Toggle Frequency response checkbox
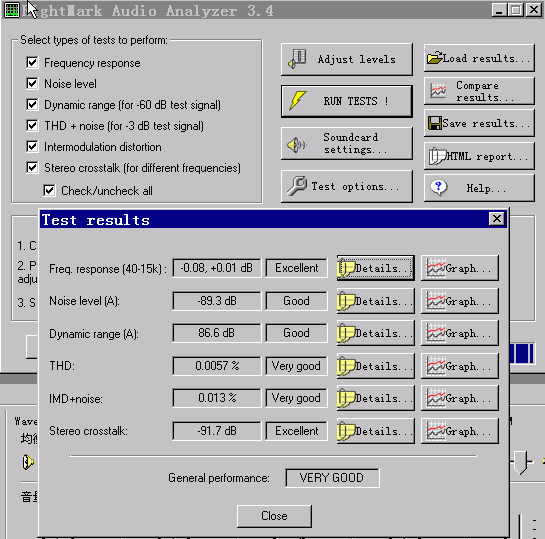545x539 pixels. click(x=32, y=63)
